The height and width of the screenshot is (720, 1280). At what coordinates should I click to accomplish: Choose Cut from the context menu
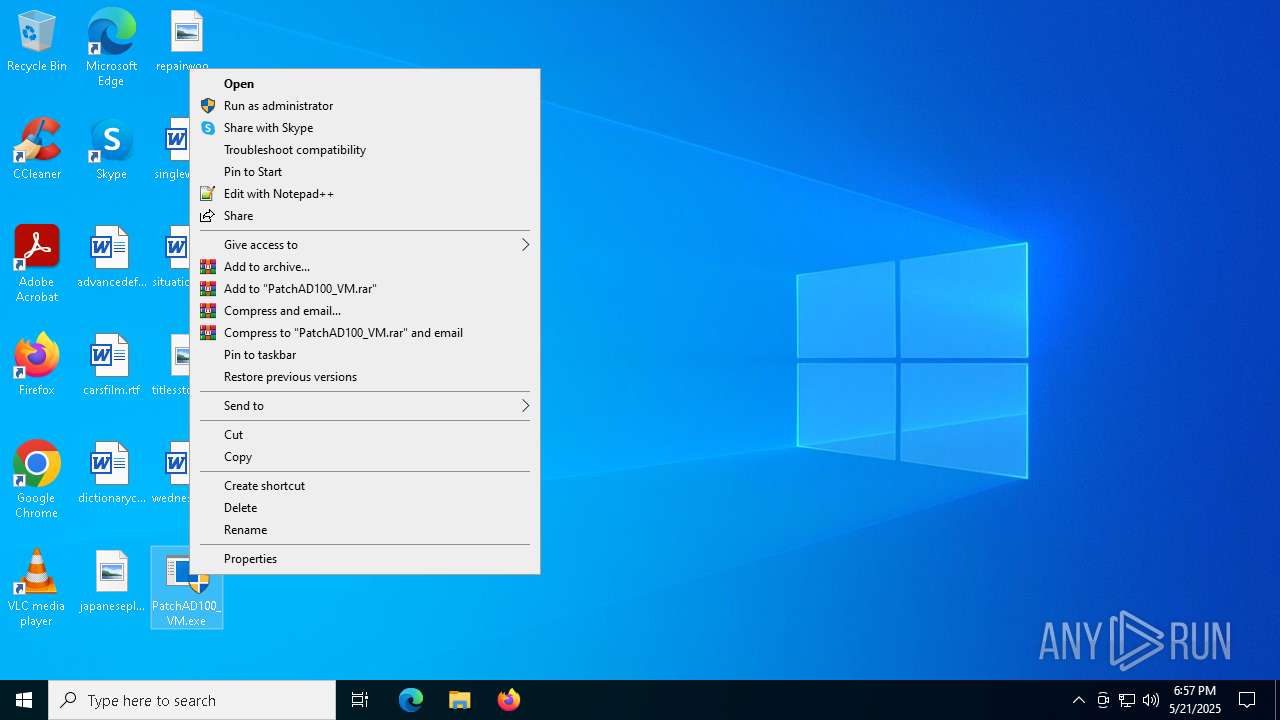click(365, 435)
